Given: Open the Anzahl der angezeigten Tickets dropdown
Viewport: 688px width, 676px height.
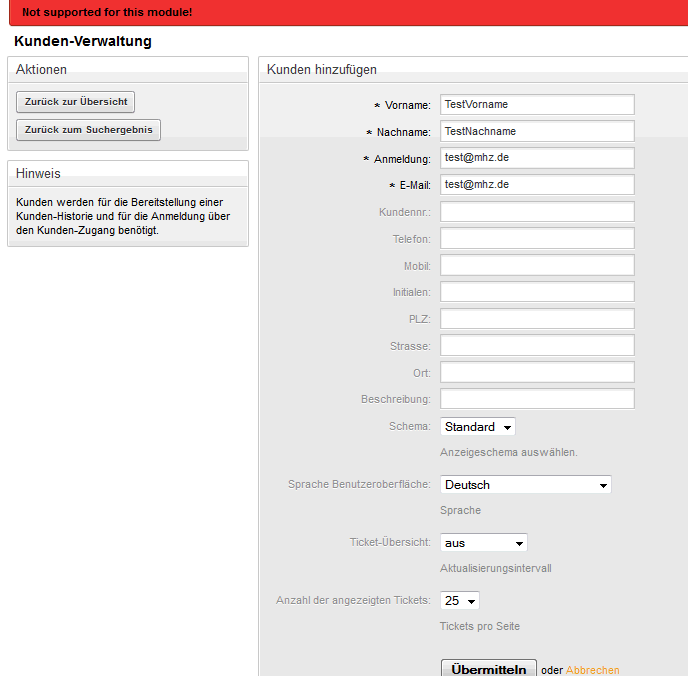Looking at the screenshot, I should pos(459,601).
